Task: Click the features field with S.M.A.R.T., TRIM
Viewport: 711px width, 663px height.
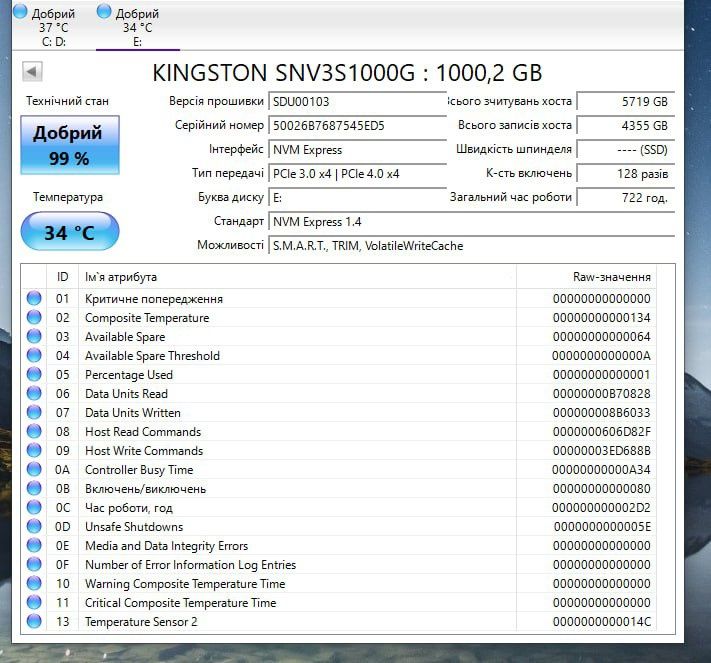Action: (471, 246)
